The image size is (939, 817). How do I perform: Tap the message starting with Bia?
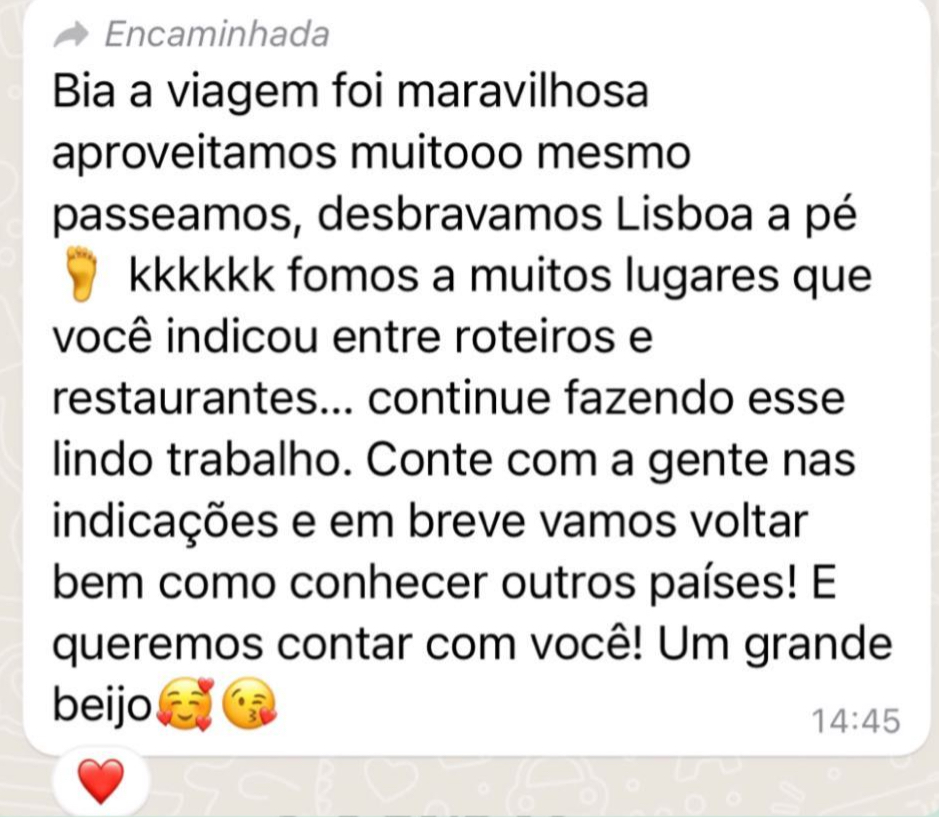(x=473, y=398)
